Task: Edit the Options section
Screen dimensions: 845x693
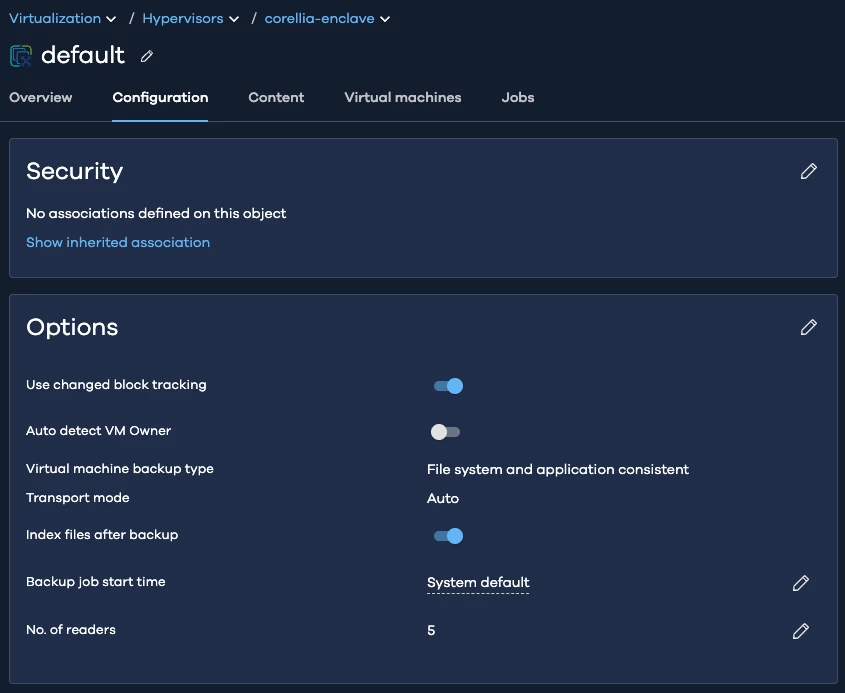Action: (809, 327)
